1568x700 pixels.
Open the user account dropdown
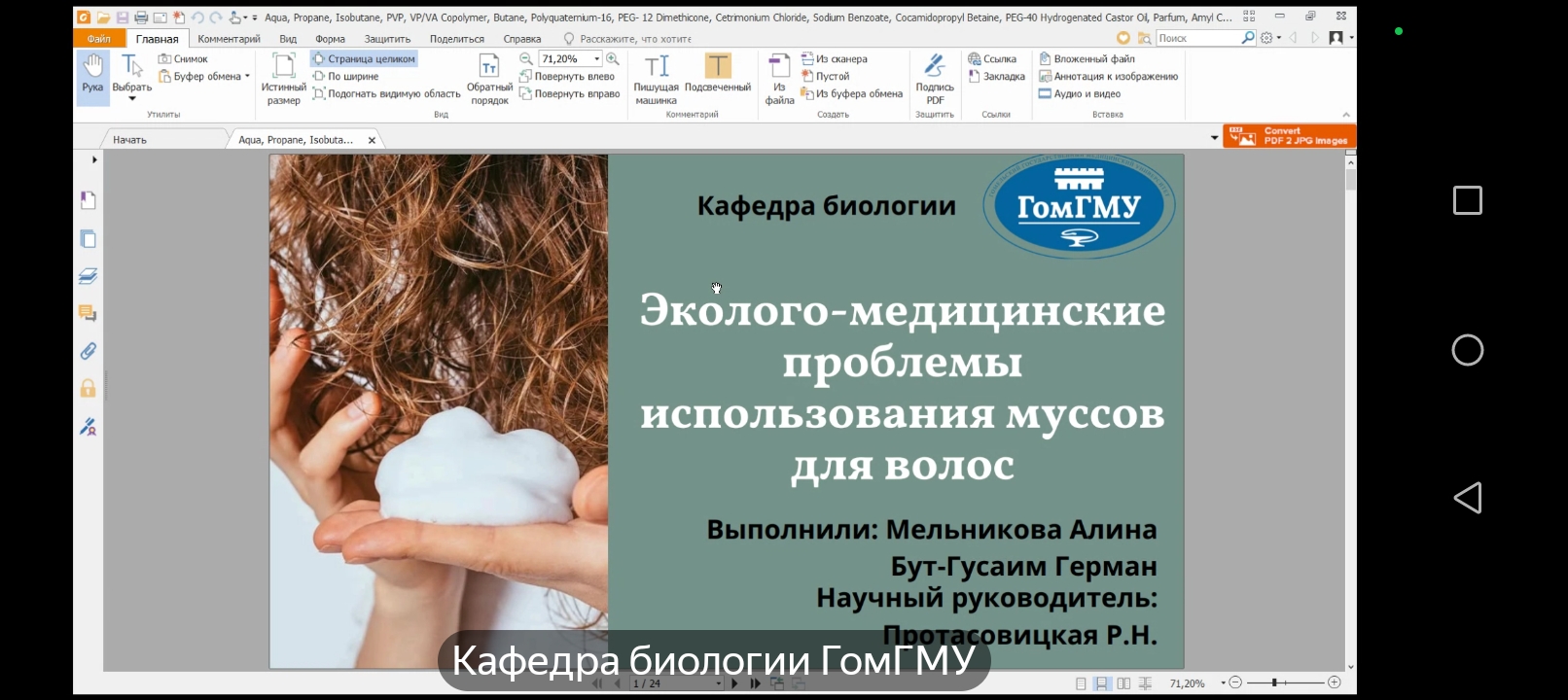tap(1341, 38)
